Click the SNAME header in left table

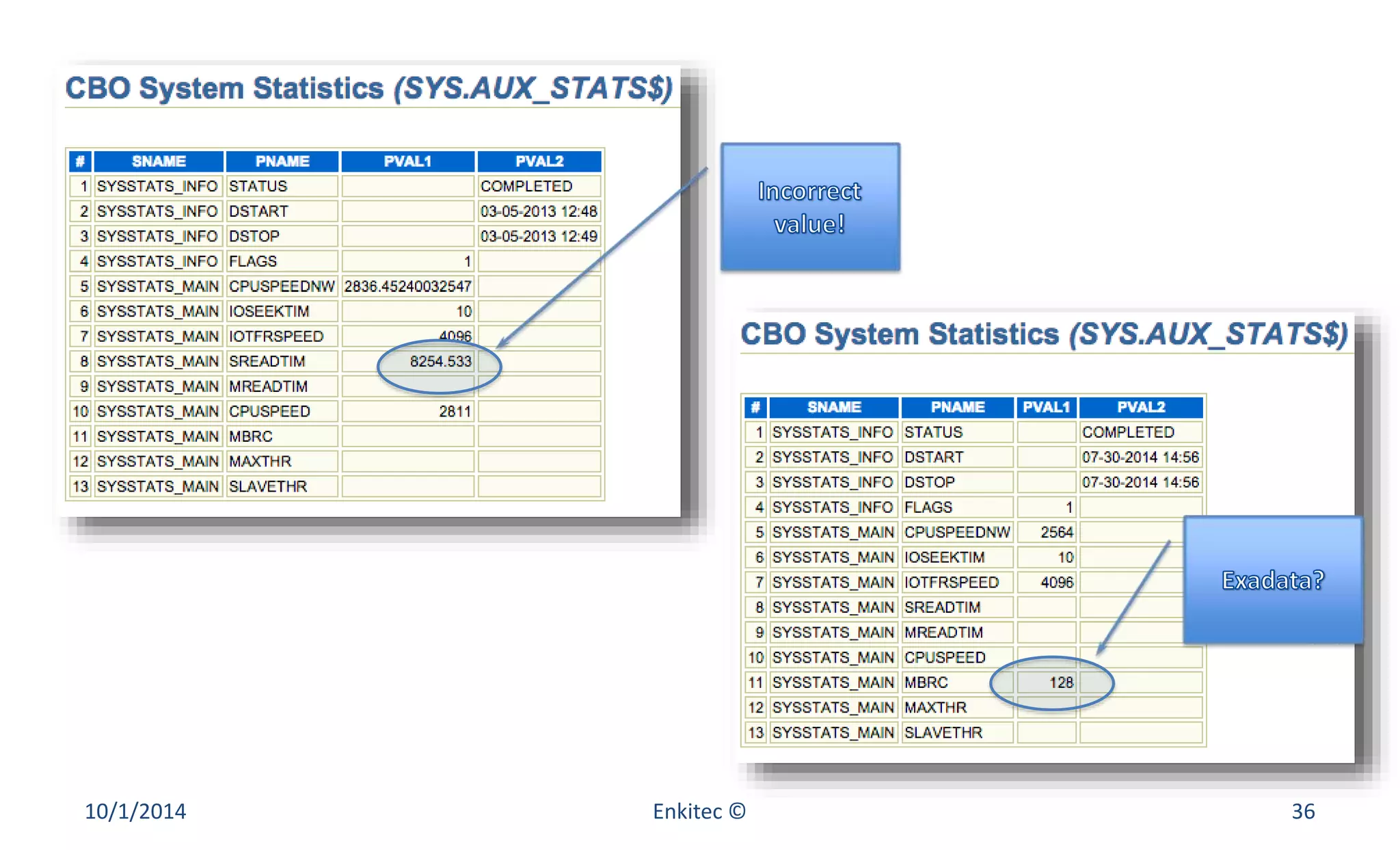click(159, 161)
